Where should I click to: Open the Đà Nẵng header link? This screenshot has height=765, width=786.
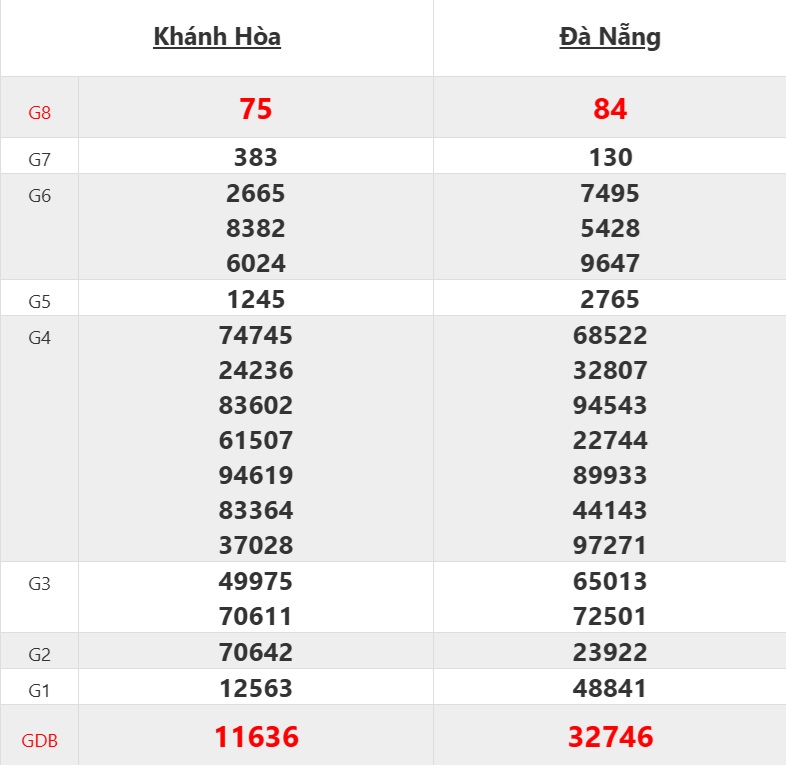610,37
